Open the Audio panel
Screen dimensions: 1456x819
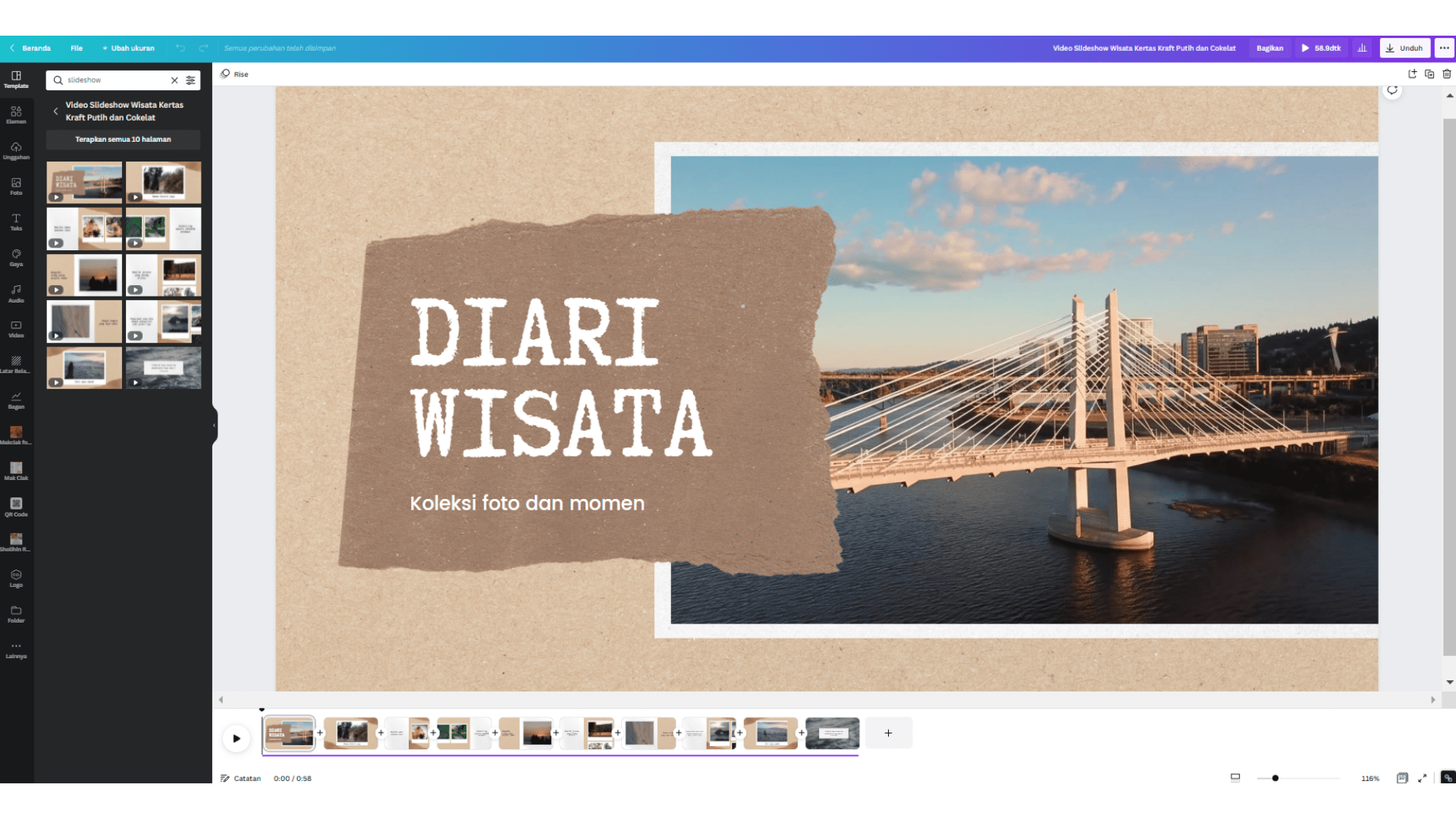tap(16, 293)
